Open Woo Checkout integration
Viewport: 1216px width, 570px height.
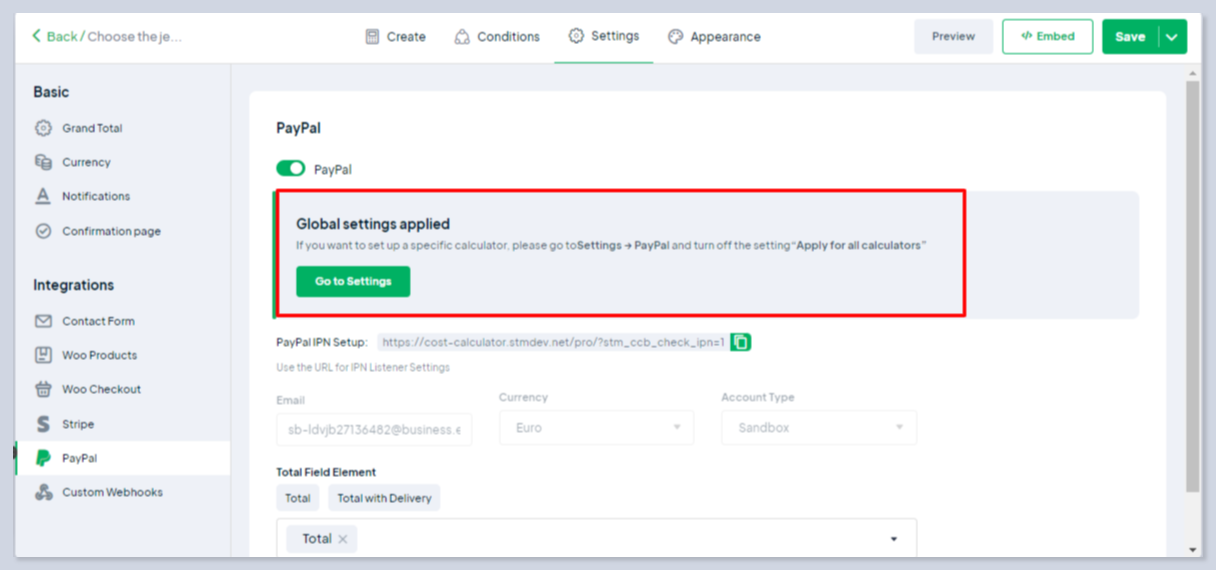pos(101,389)
